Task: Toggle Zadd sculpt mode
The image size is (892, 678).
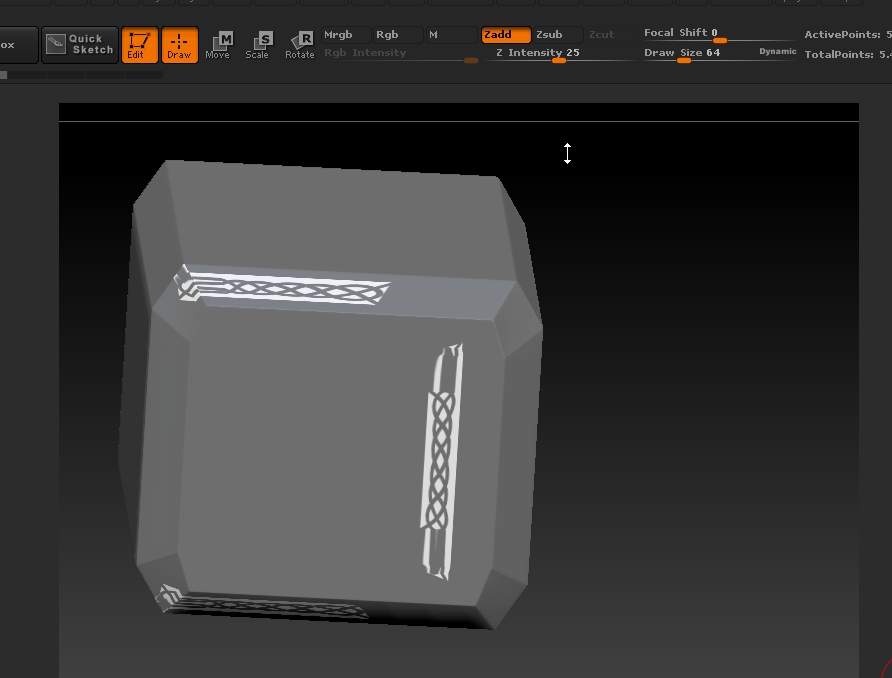Action: coord(506,35)
